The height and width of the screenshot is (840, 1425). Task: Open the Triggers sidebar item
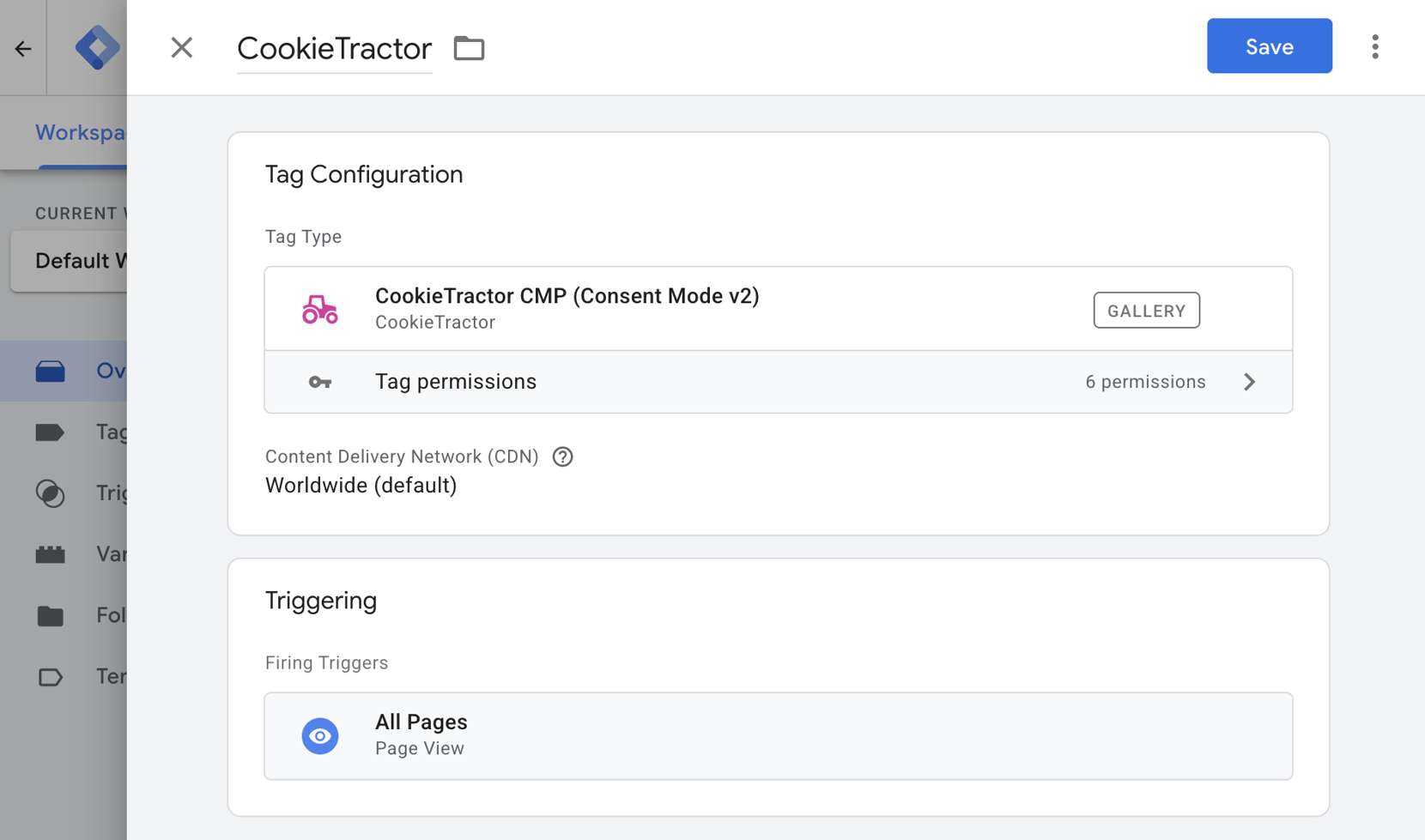[81, 493]
